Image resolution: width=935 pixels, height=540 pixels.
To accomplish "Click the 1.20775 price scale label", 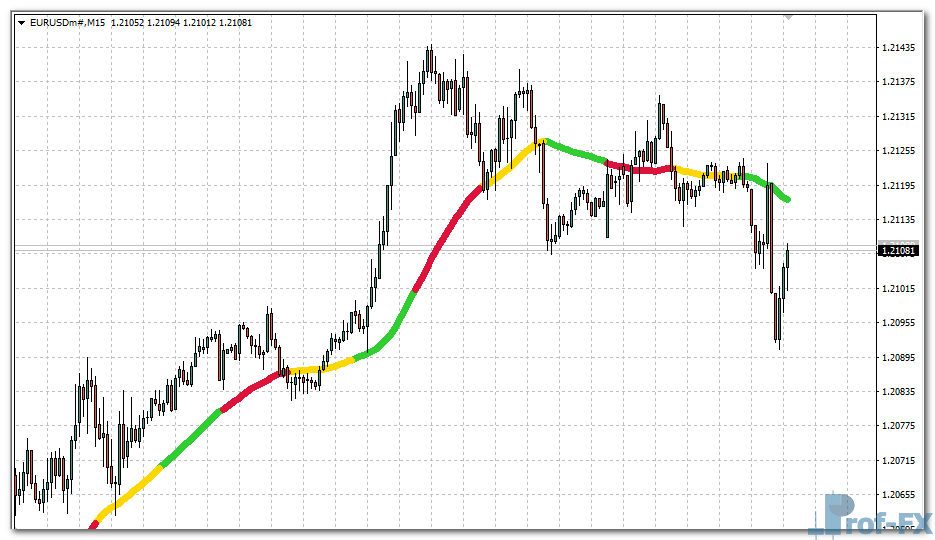I will [x=900, y=426].
